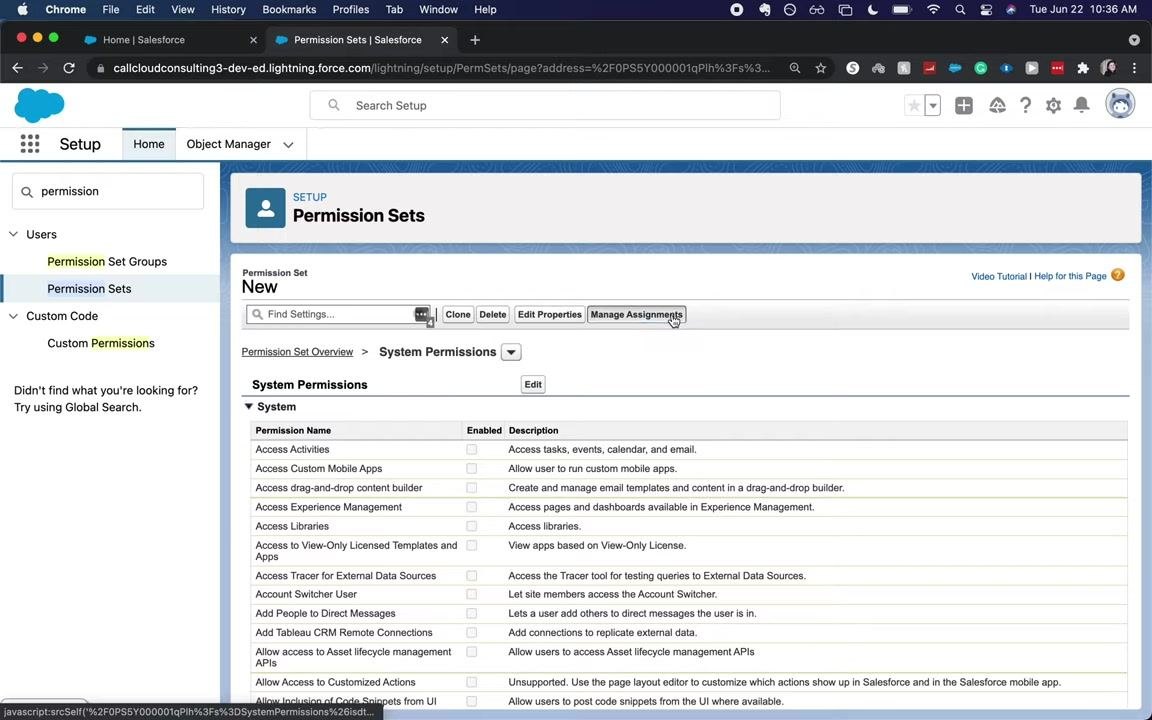Open the Chrome Bookmarks menu

[289, 10]
